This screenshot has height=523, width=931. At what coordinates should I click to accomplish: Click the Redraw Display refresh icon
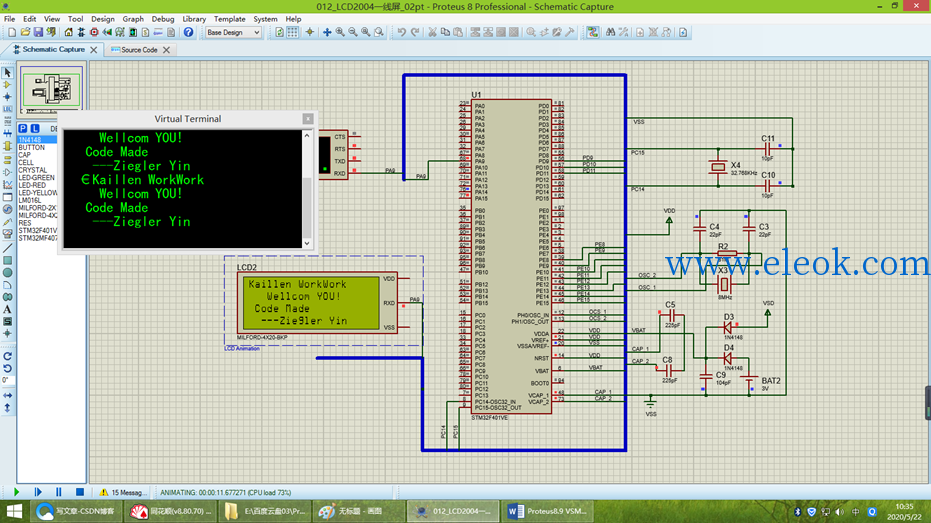click(x=279, y=32)
